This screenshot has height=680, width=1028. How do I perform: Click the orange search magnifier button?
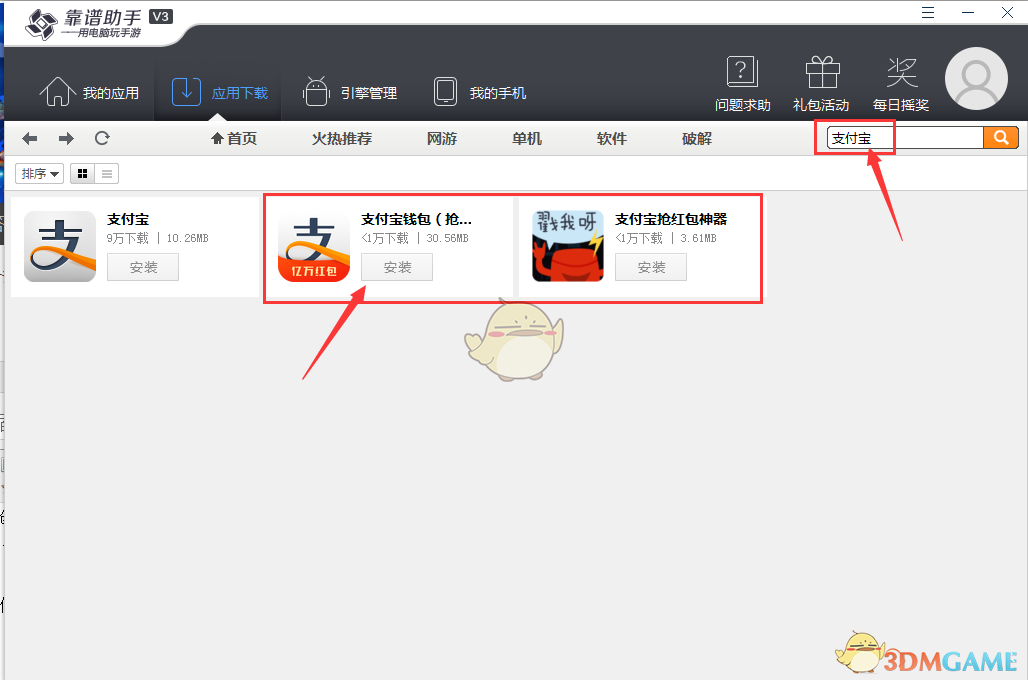pos(1000,138)
